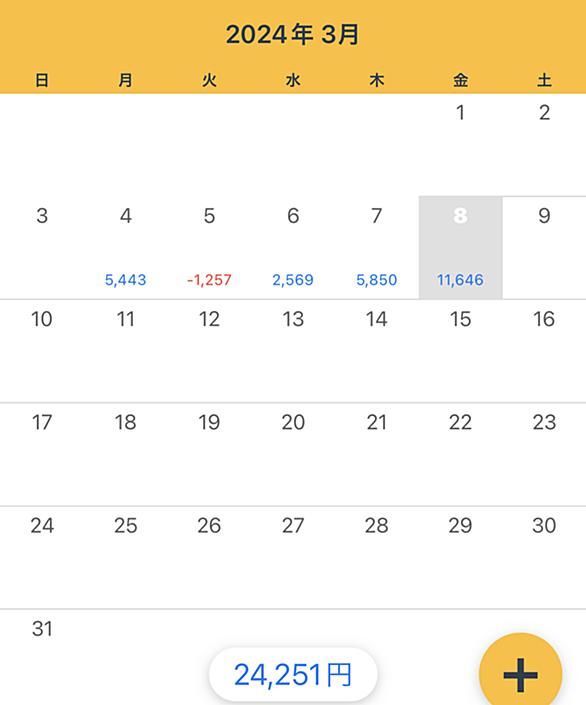Open the 5,443 amount on March 4
This screenshot has width=586, height=705.
[125, 280]
